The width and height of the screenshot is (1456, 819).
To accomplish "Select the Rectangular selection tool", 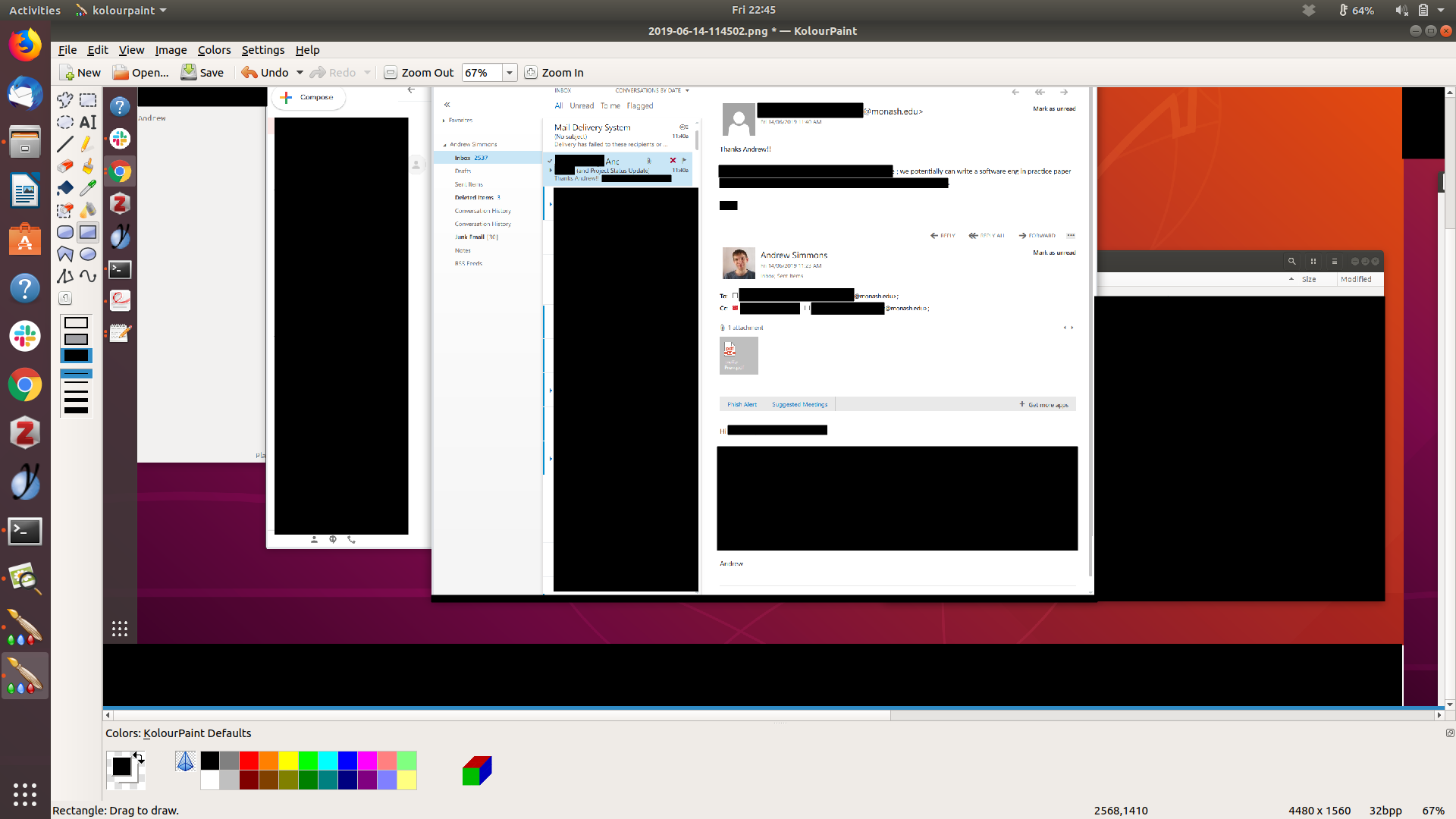I will (x=88, y=100).
